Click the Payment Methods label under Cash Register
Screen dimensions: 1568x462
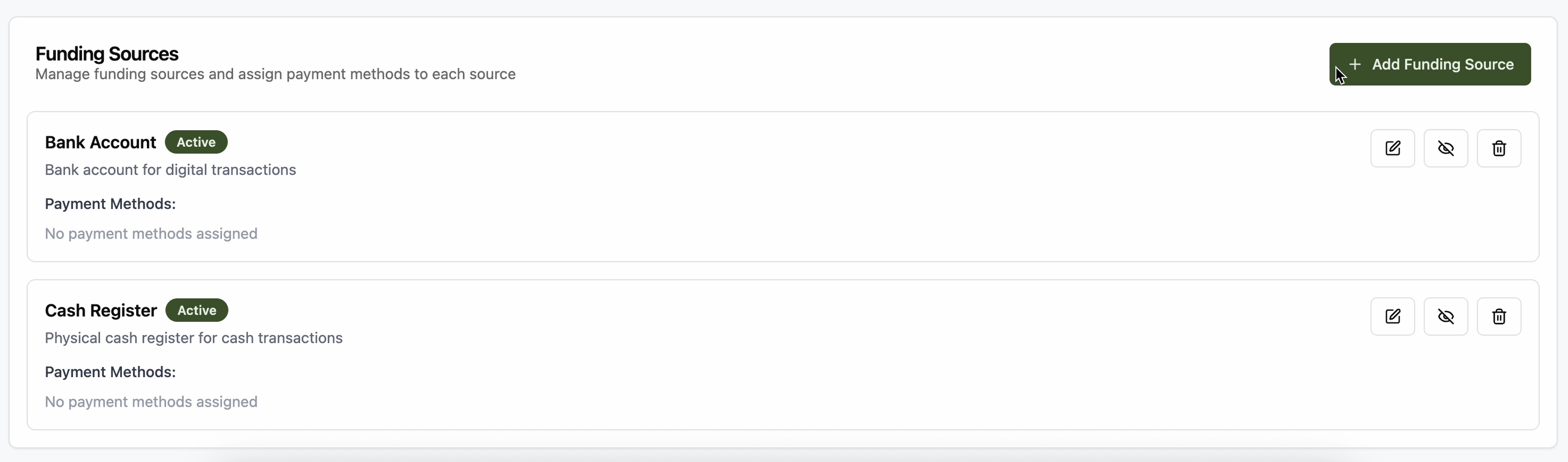[x=110, y=371]
